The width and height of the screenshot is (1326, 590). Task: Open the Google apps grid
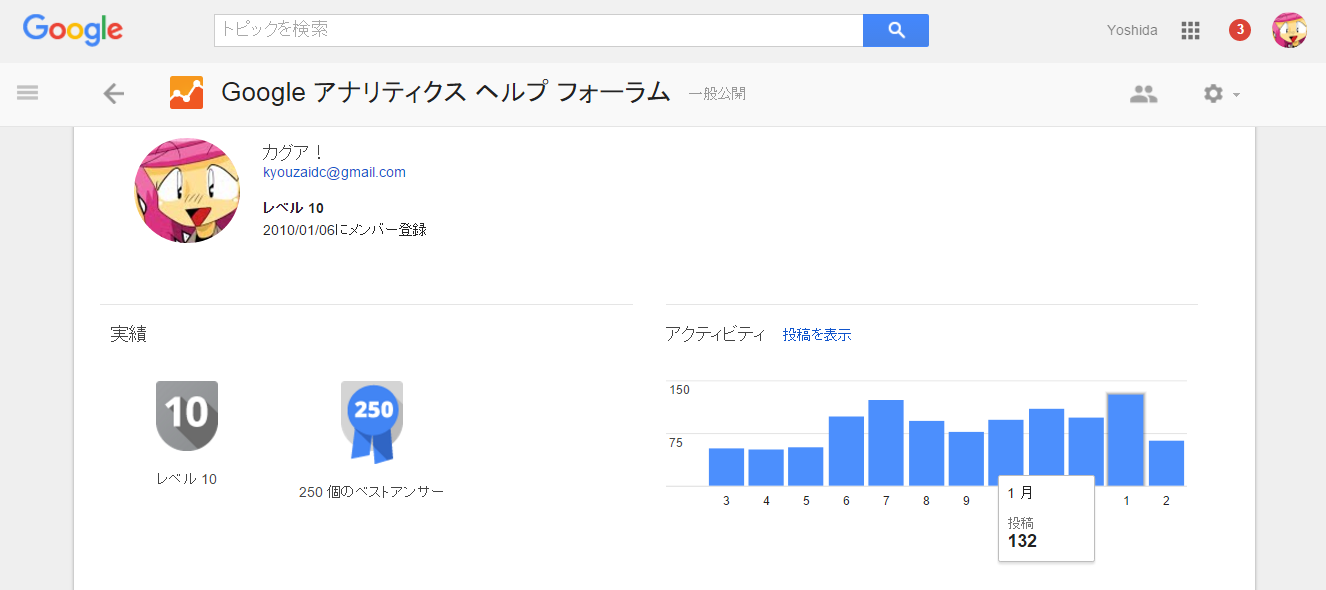(1190, 30)
